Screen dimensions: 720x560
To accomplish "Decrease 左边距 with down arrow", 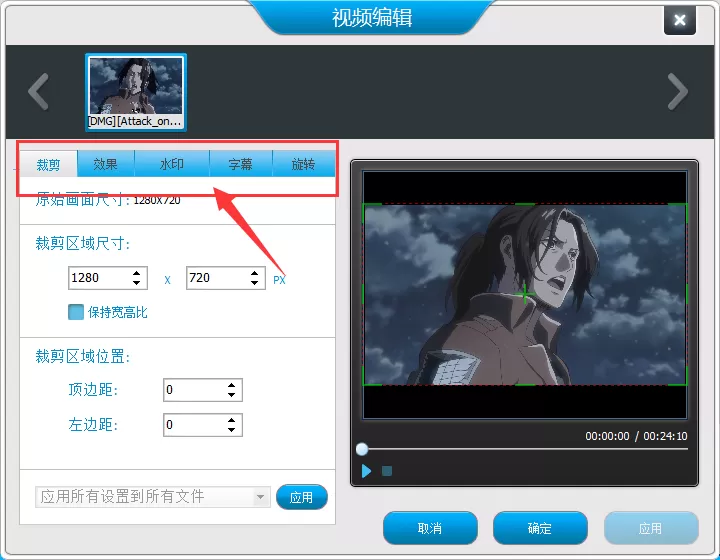I will 231,430.
